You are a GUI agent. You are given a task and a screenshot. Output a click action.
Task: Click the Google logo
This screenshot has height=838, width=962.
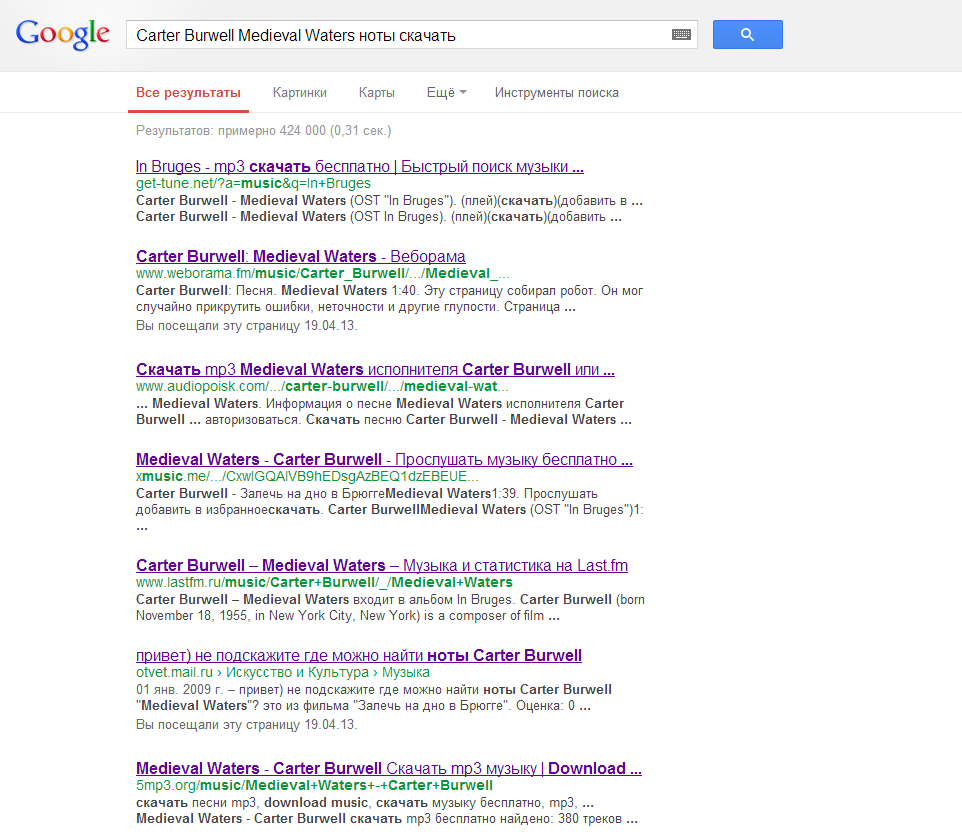[x=63, y=34]
